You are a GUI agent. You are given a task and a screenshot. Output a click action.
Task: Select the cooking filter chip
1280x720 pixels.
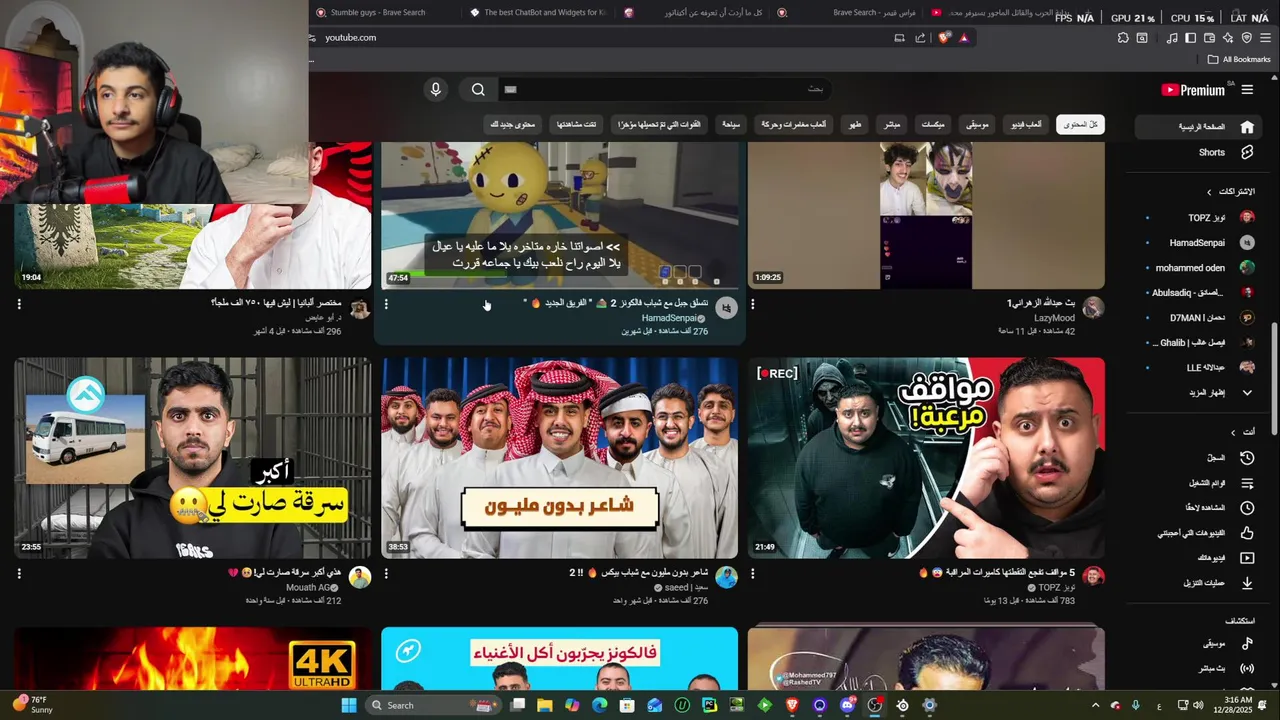point(855,125)
